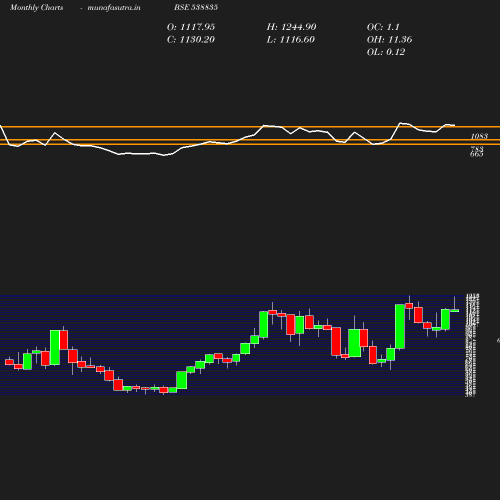Image resolution: width=500 pixels, height=500 pixels.
Task: Click the high value "H: 1244.90"
Action: 291,27
